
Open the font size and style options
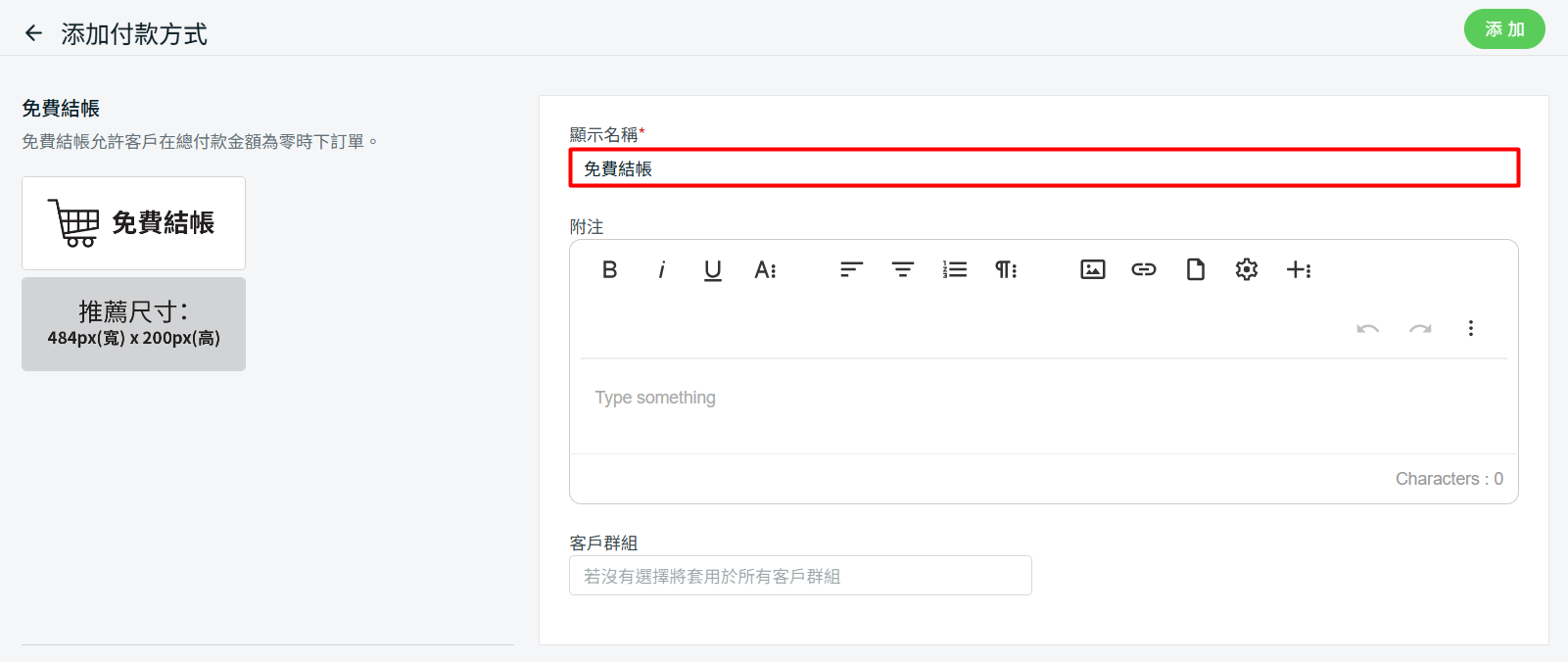coord(765,269)
